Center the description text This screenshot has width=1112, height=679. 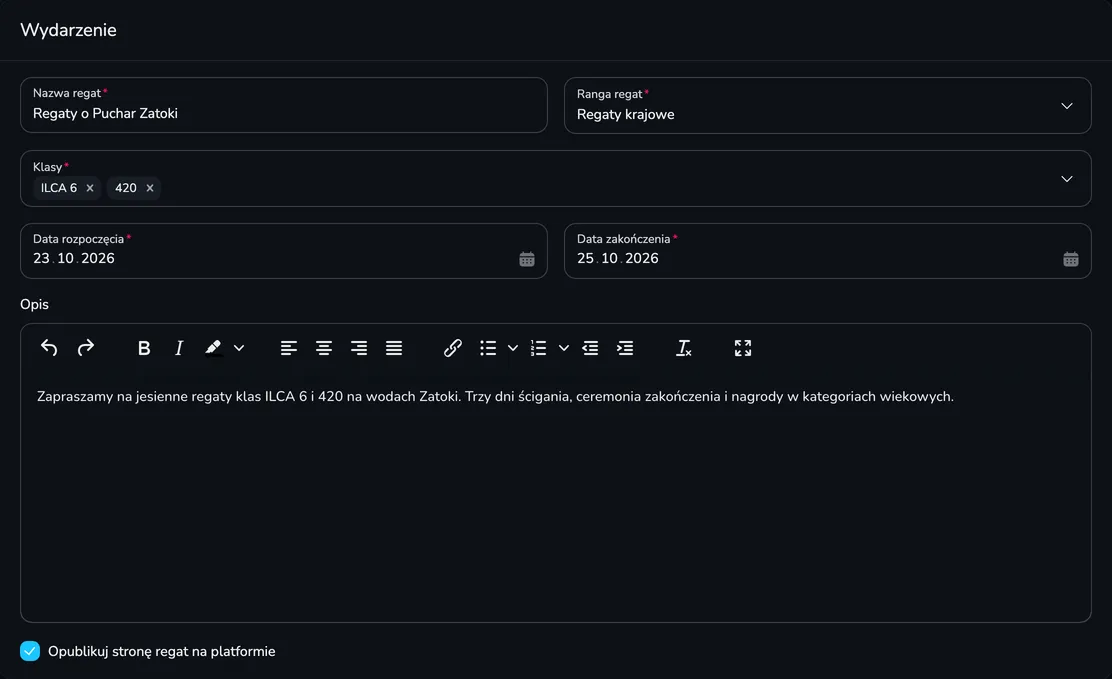point(323,348)
